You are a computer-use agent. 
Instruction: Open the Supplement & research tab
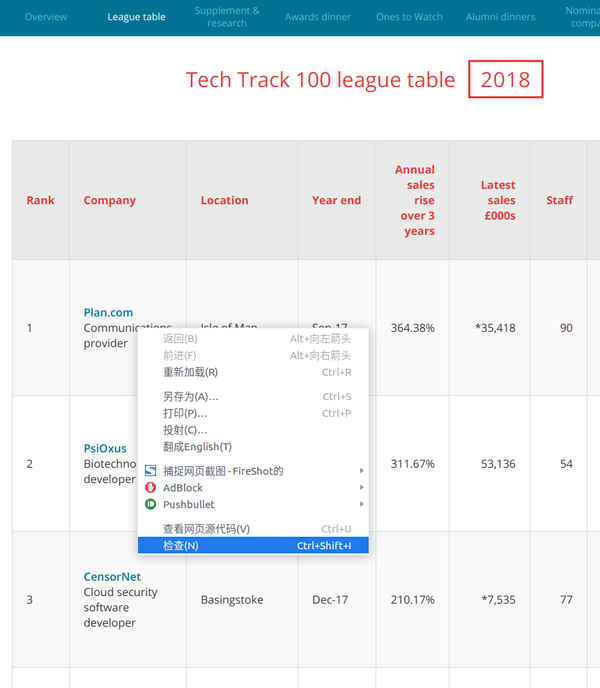coord(227,17)
